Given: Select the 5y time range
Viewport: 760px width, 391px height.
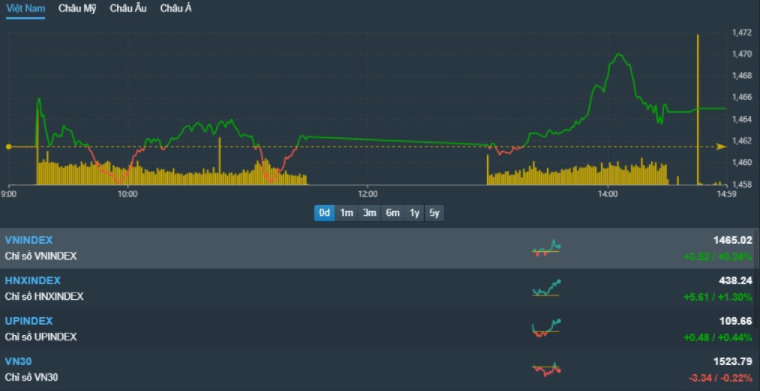Looking at the screenshot, I should tap(434, 213).
